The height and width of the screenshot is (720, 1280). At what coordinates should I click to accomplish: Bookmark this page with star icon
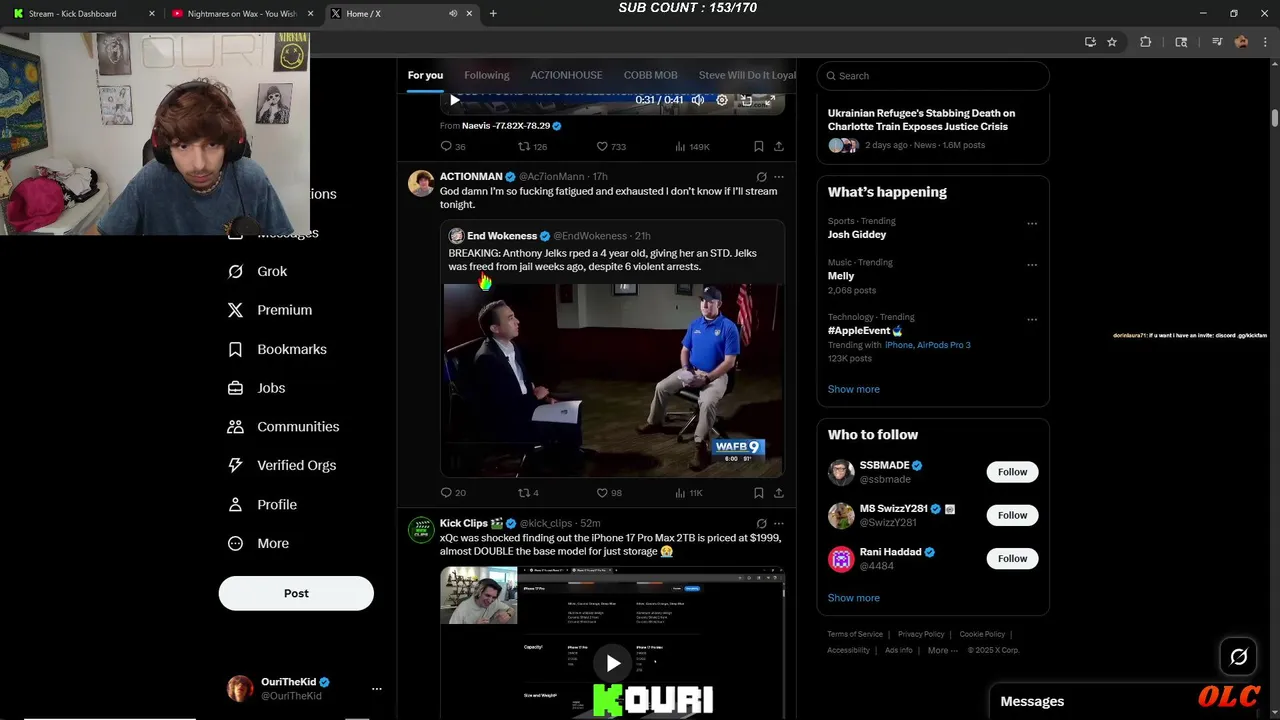(1112, 42)
